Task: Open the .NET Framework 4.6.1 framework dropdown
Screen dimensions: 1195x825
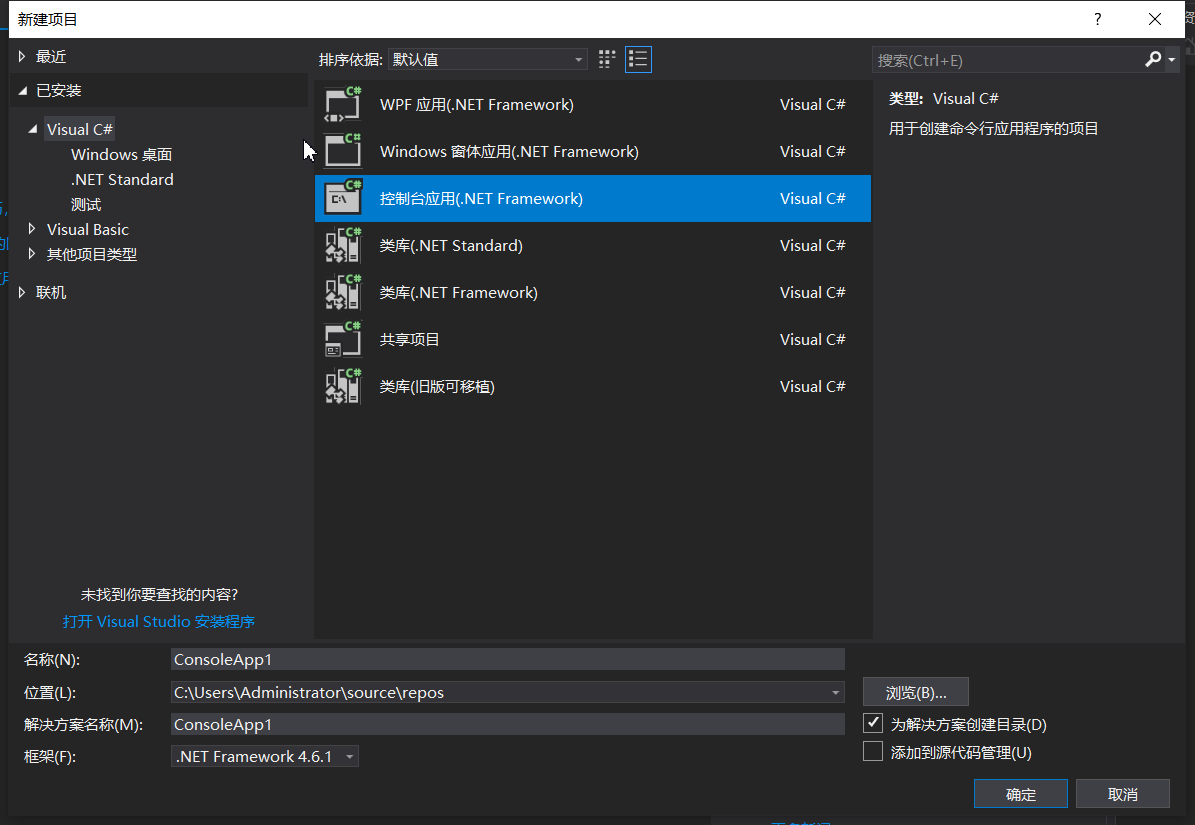Action: 264,756
